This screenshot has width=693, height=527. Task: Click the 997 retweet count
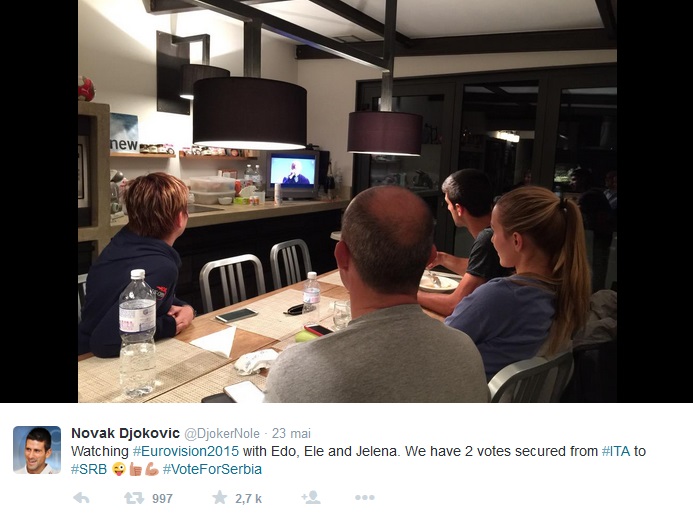[x=162, y=499]
